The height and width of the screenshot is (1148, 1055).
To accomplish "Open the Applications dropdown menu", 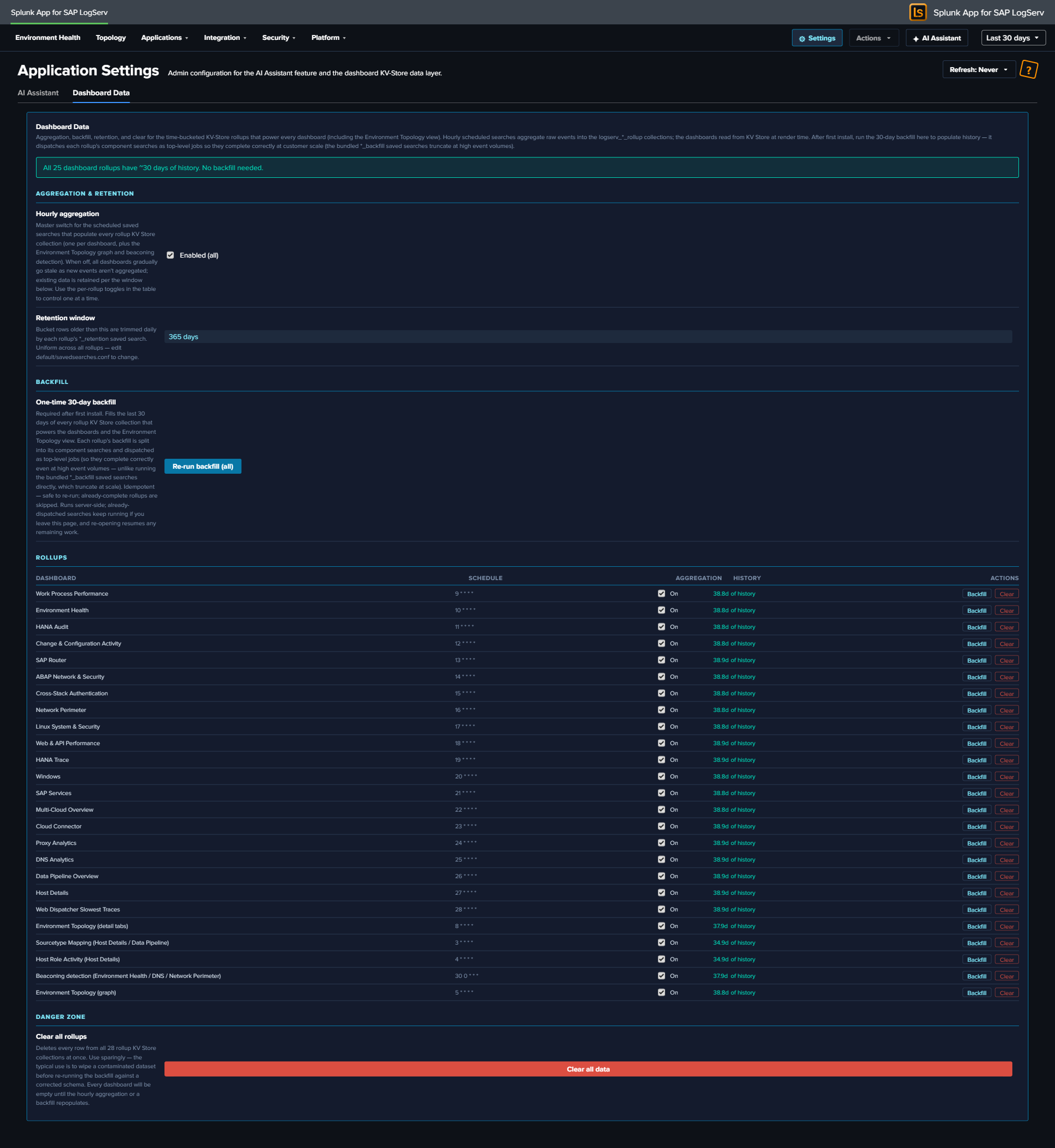I will tap(164, 38).
